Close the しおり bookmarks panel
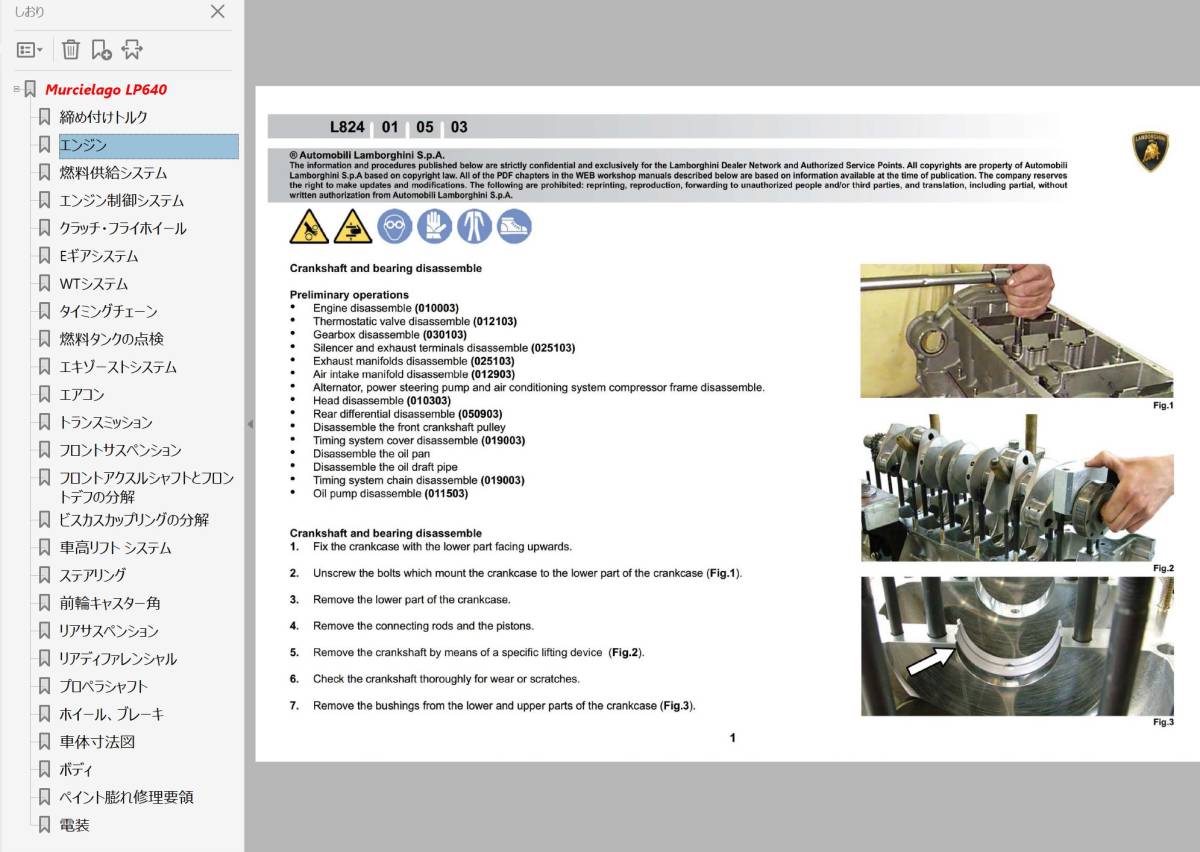The image size is (1200, 852). 217,12
